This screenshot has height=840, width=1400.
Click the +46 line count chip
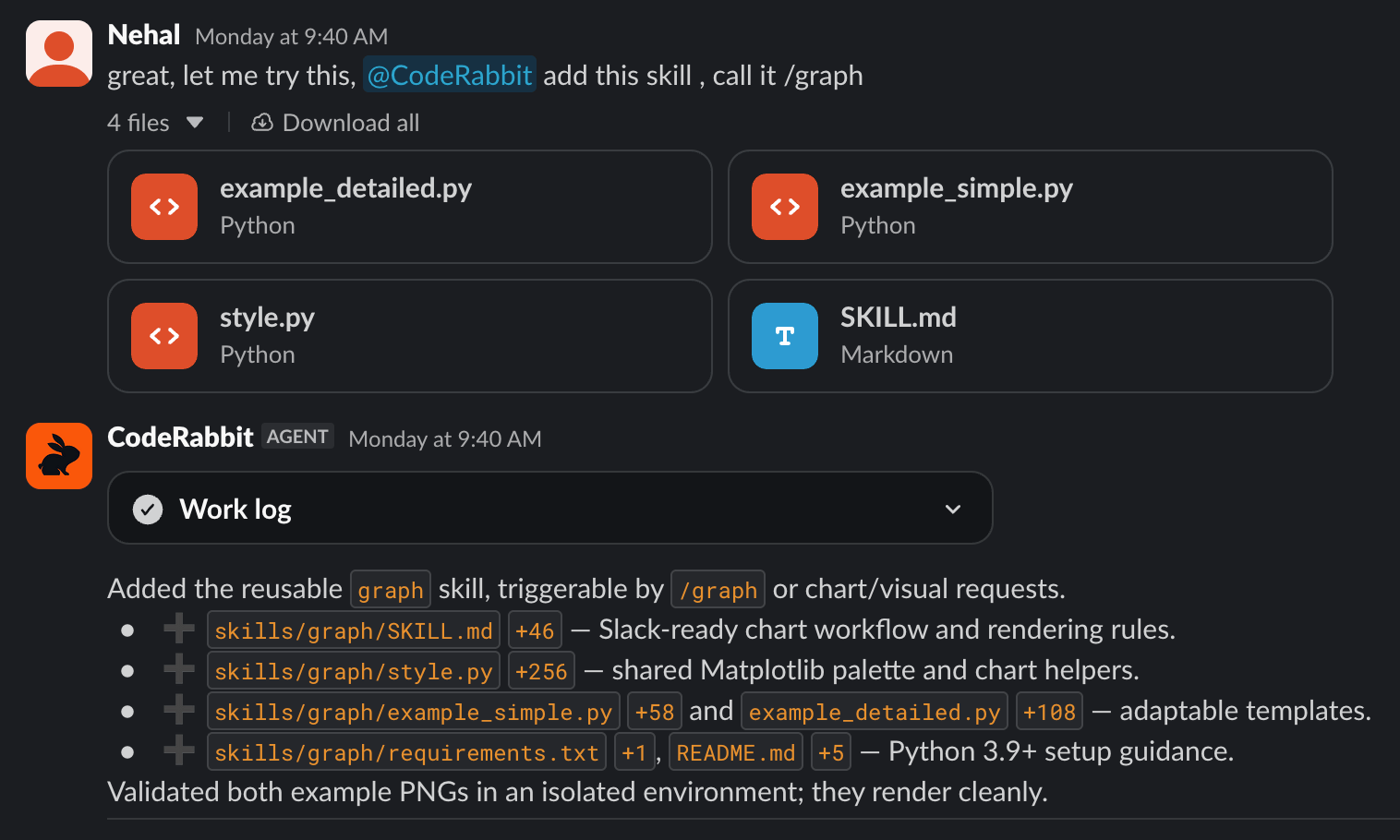(x=535, y=630)
